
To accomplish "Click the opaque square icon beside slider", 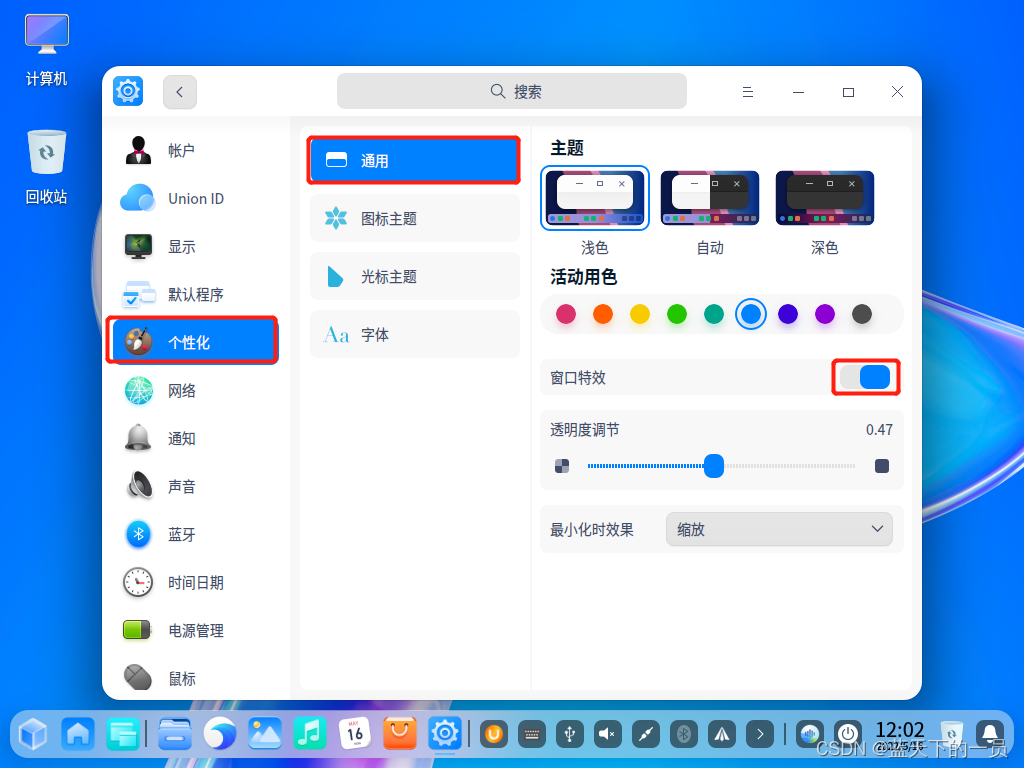I will [x=882, y=466].
